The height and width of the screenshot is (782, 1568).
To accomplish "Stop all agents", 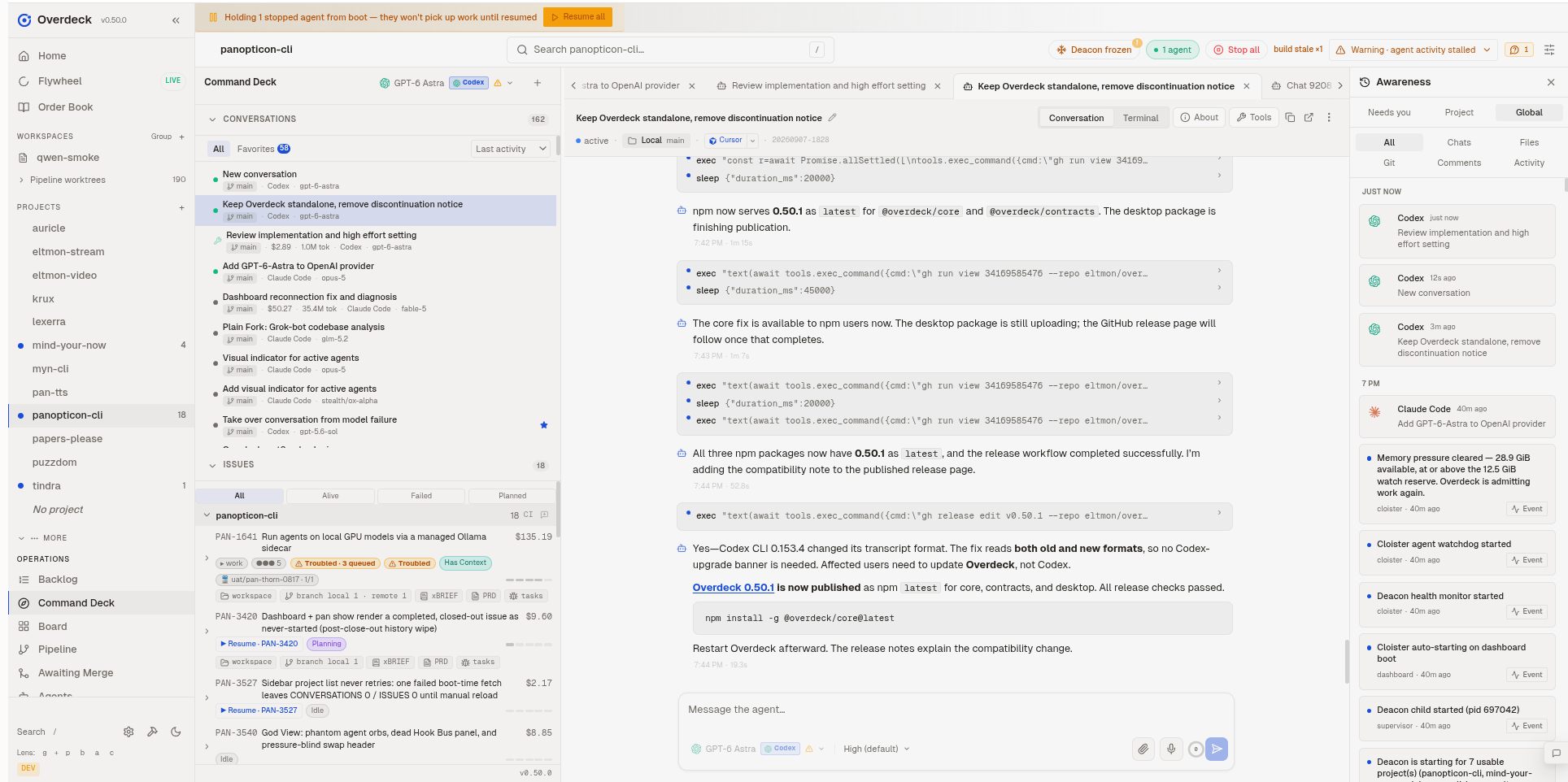I will point(1237,50).
